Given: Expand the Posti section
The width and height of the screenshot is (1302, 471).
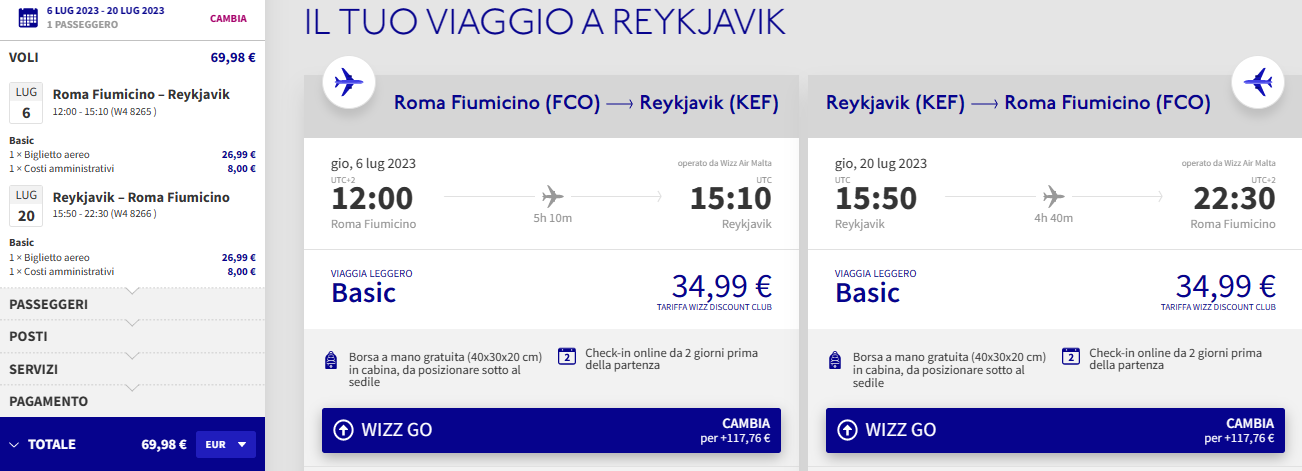Looking at the screenshot, I should point(132,337).
